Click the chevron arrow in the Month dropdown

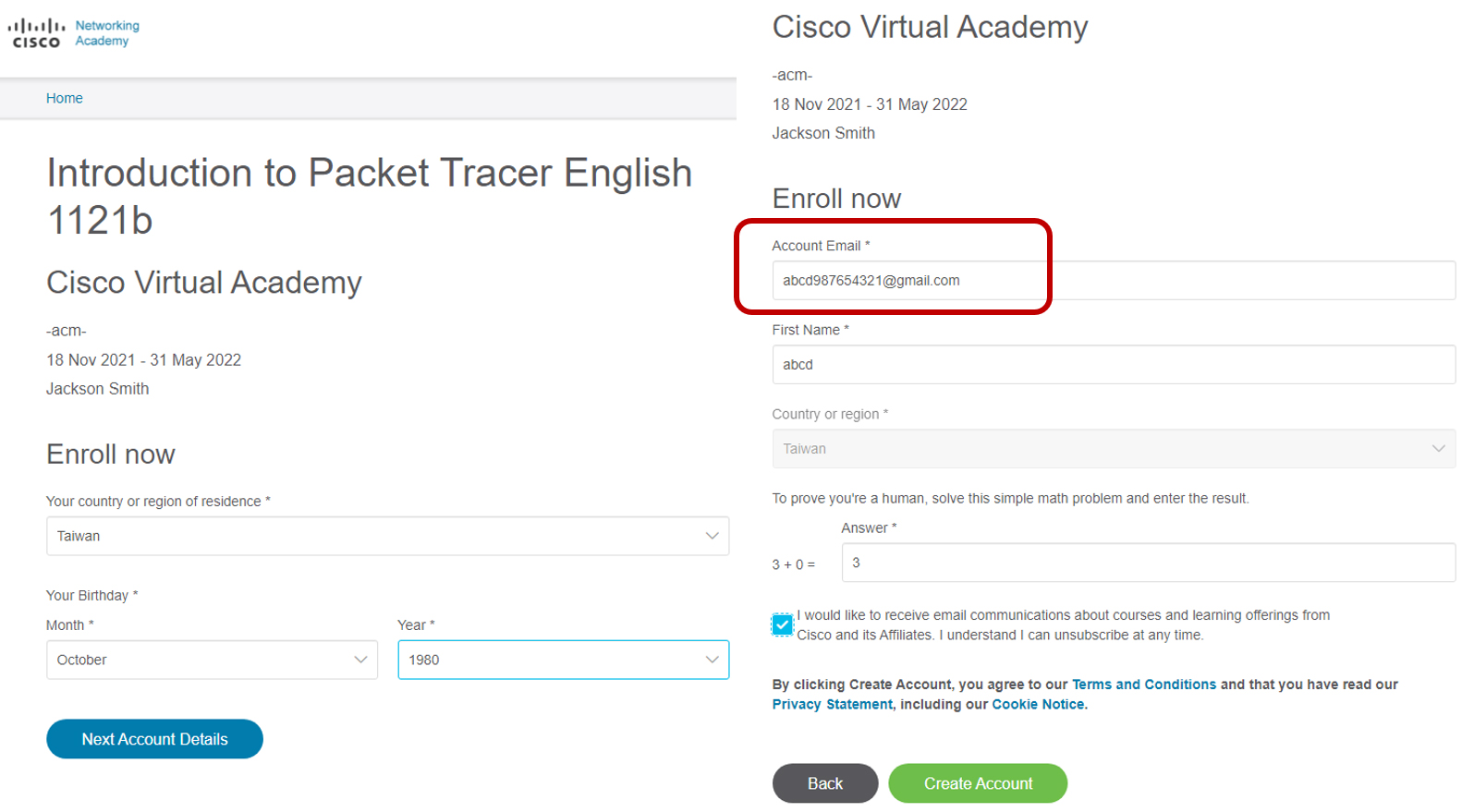(360, 660)
